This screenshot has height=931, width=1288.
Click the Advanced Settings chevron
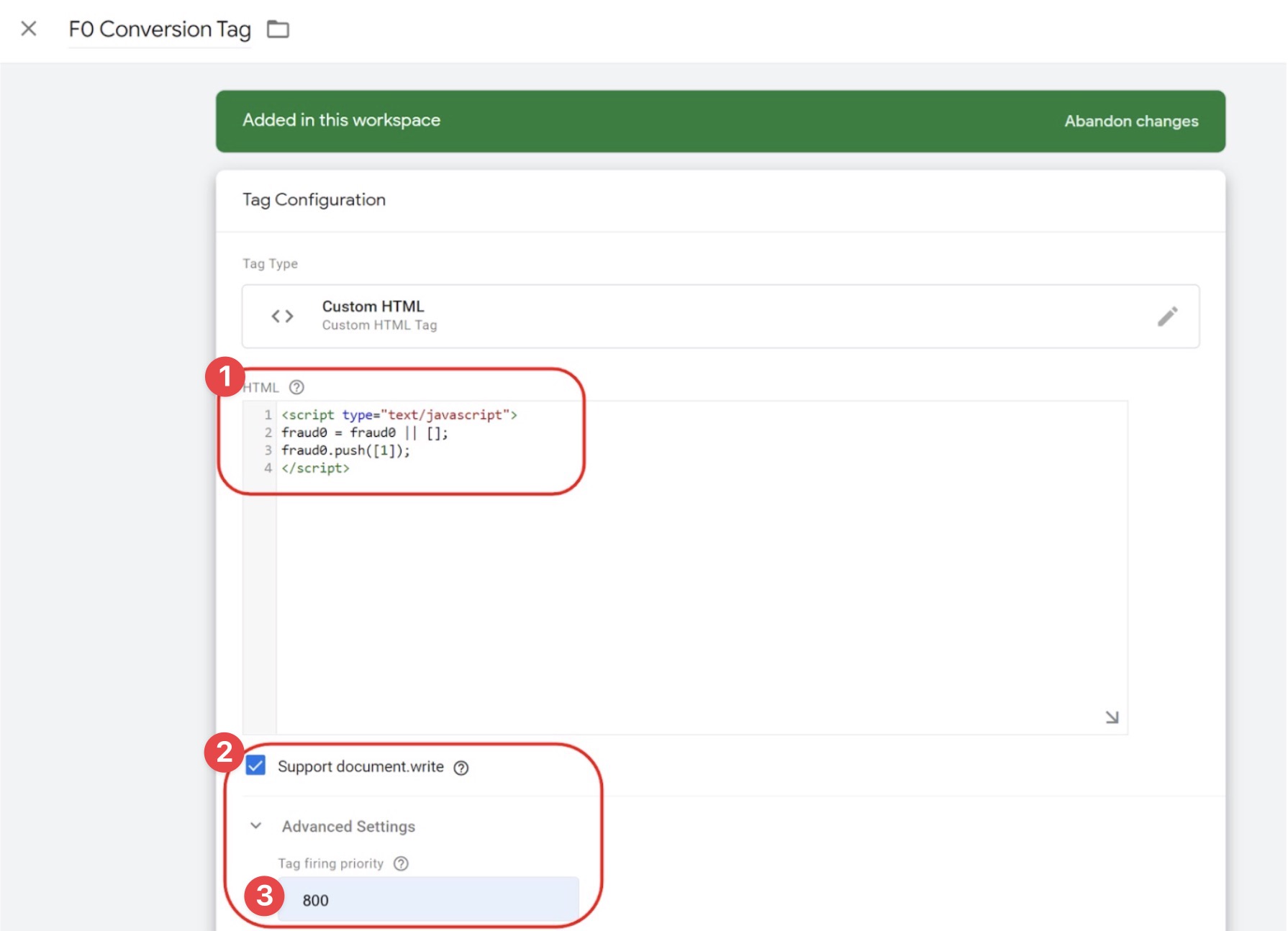pos(255,826)
